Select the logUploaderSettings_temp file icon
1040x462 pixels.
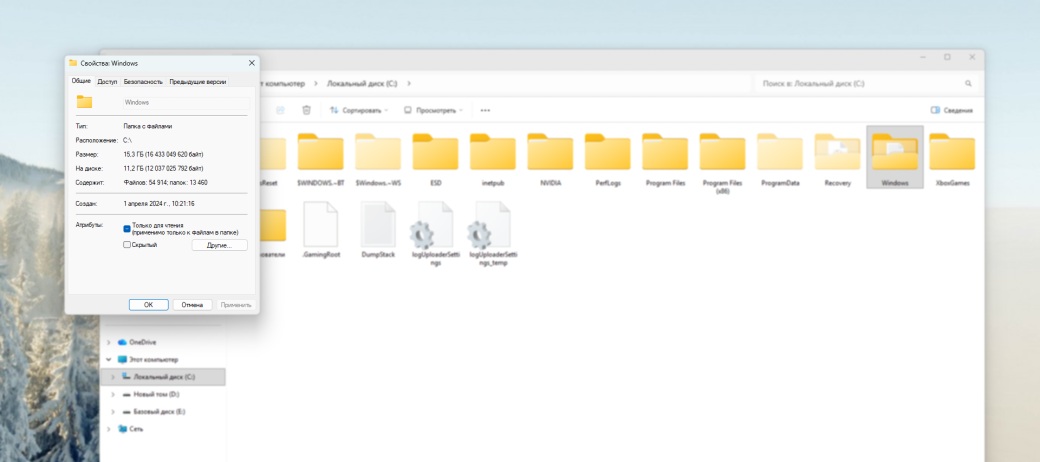[494, 225]
